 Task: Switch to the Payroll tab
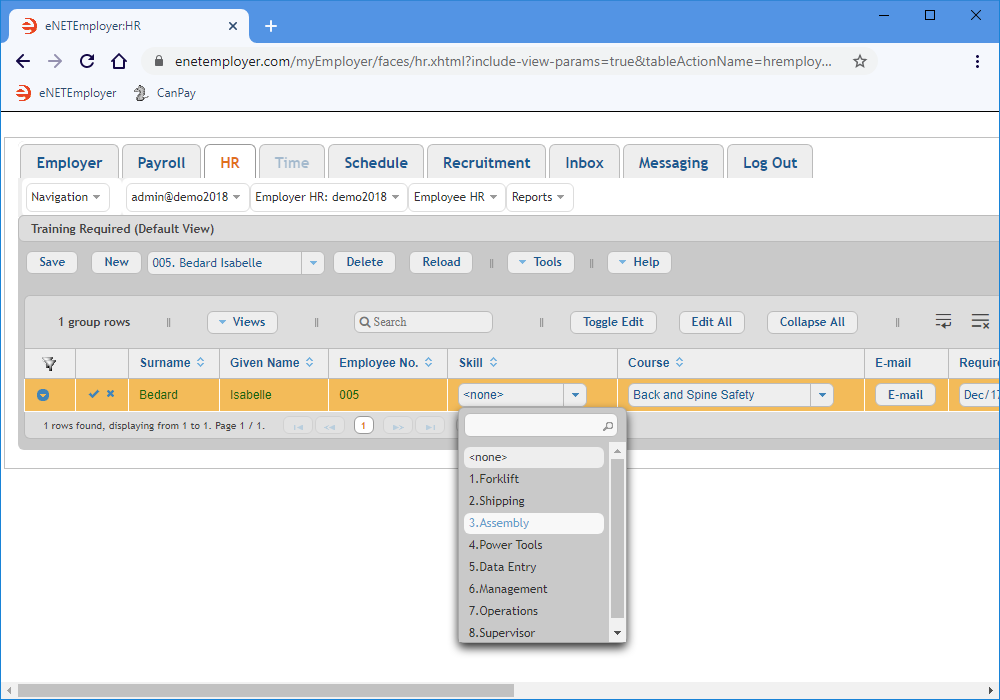(x=161, y=162)
